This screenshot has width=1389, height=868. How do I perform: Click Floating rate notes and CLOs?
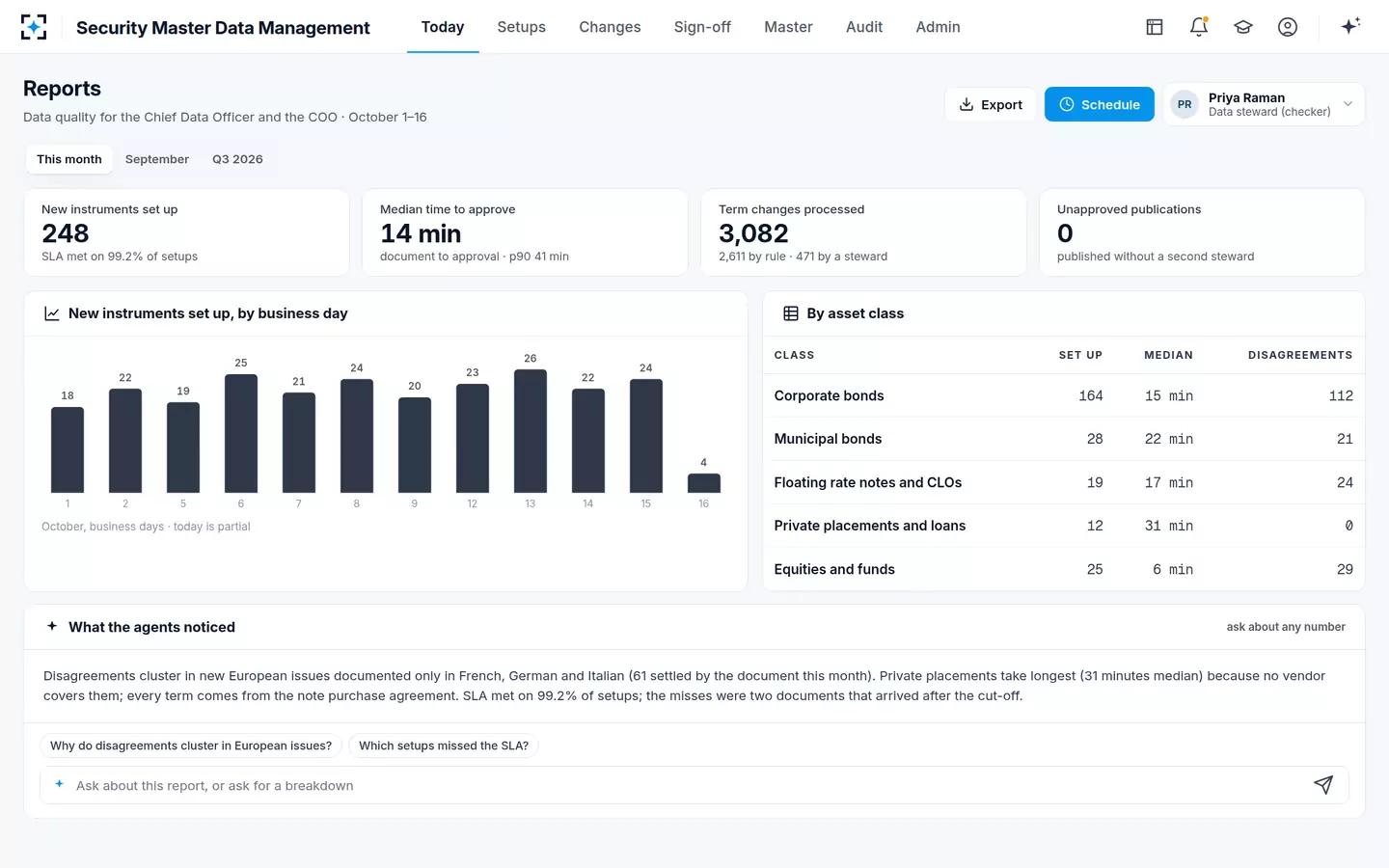[867, 482]
